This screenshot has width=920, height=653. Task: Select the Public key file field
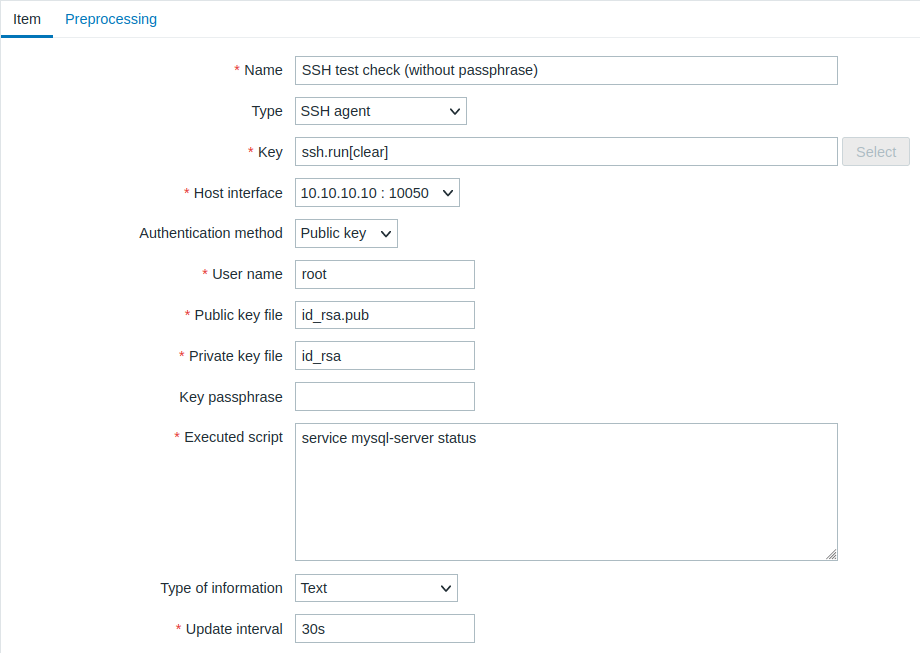pos(385,315)
